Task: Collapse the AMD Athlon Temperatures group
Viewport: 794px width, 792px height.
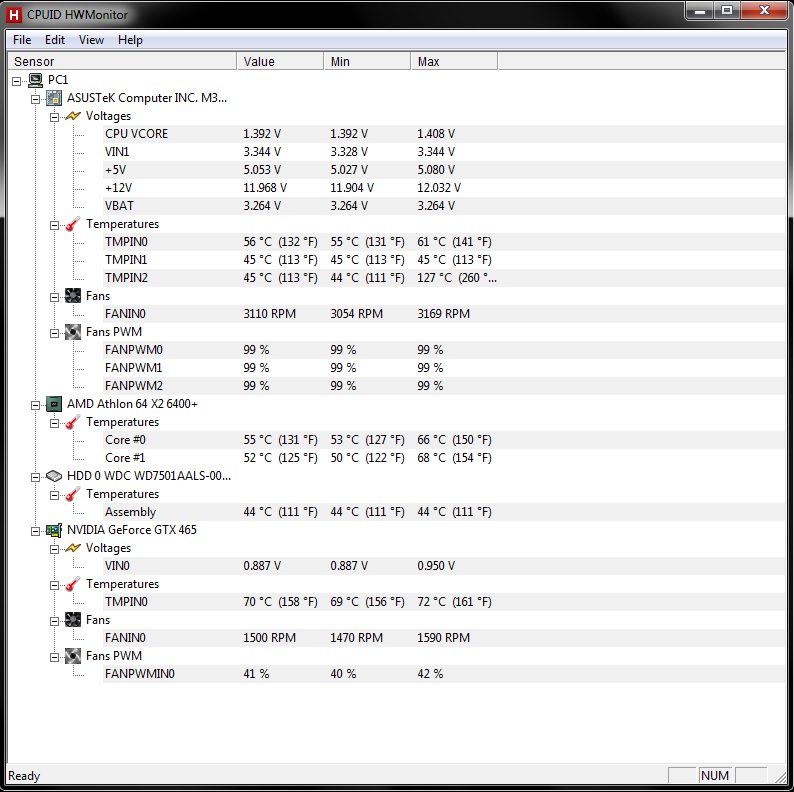Action: pos(54,423)
